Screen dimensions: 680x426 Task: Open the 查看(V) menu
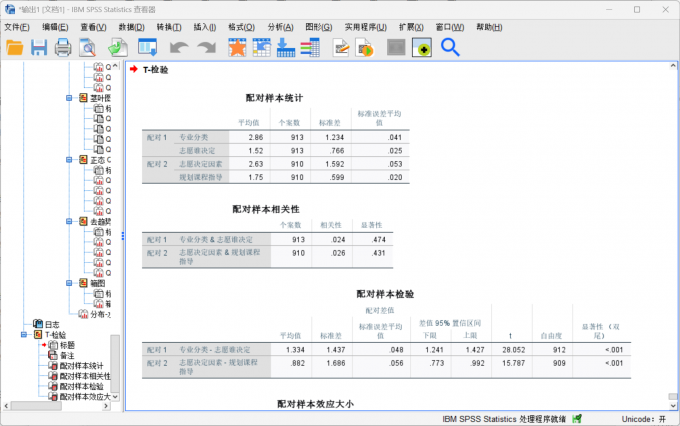pos(93,27)
